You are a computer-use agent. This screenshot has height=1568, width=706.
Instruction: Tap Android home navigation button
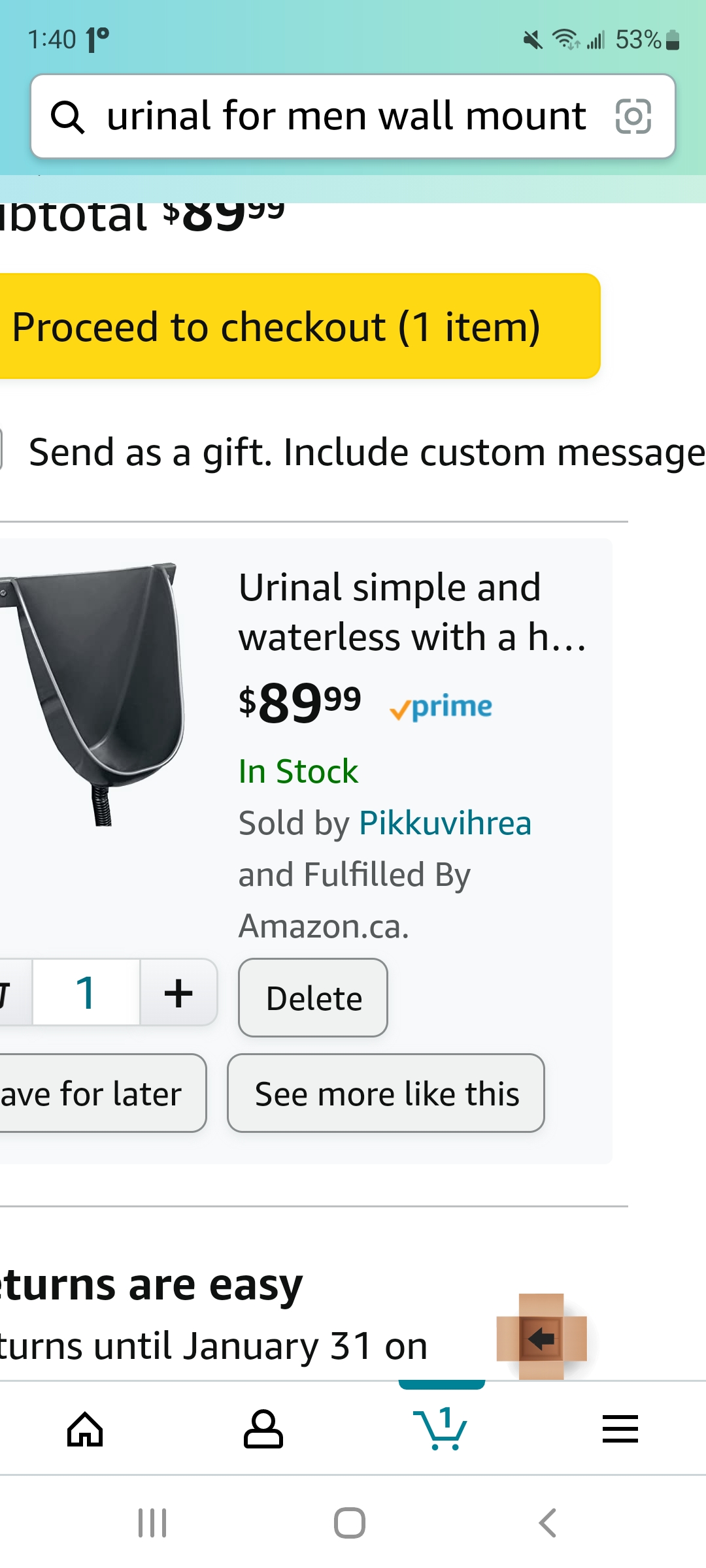[350, 1523]
